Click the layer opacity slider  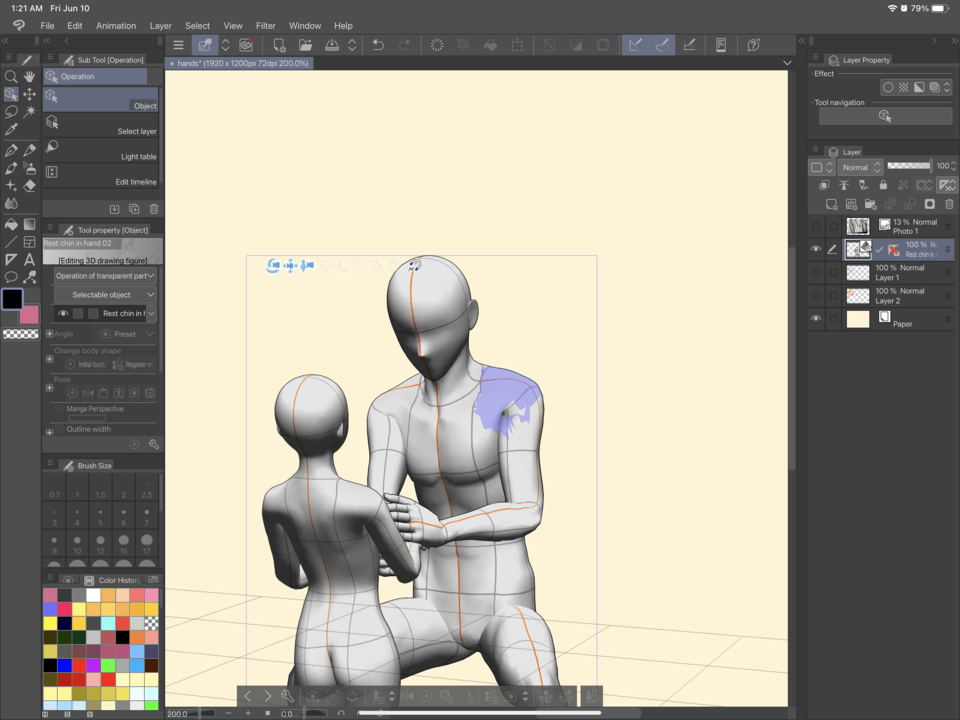(909, 166)
